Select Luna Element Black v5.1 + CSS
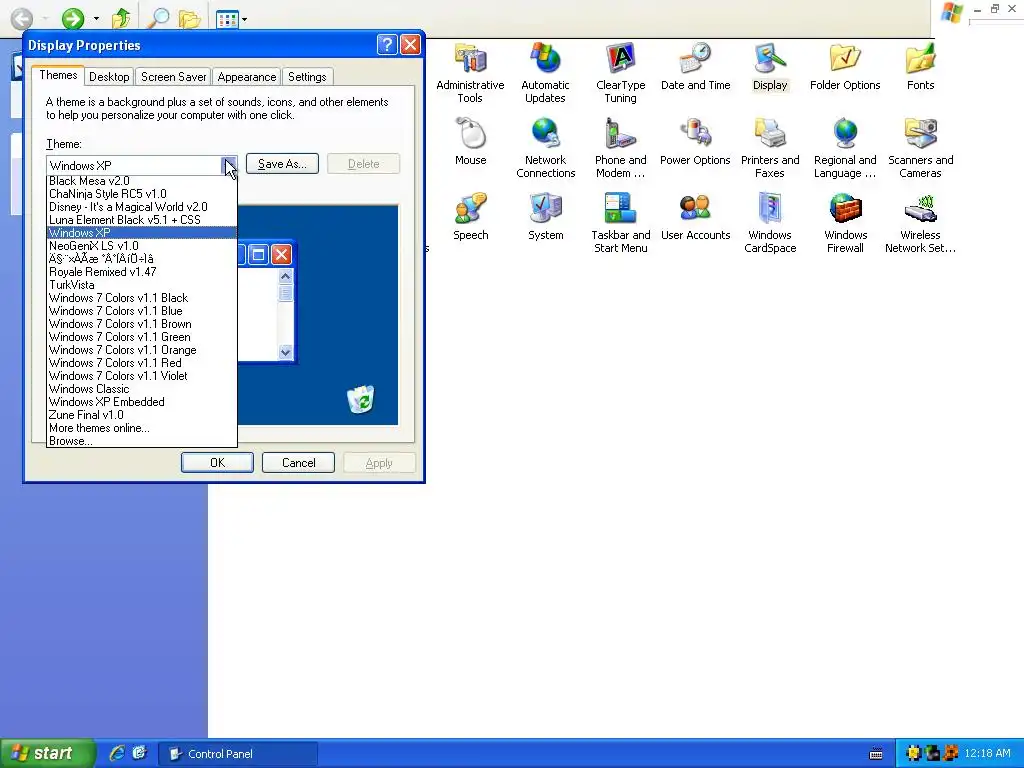This screenshot has height=768, width=1024. [x=142, y=220]
